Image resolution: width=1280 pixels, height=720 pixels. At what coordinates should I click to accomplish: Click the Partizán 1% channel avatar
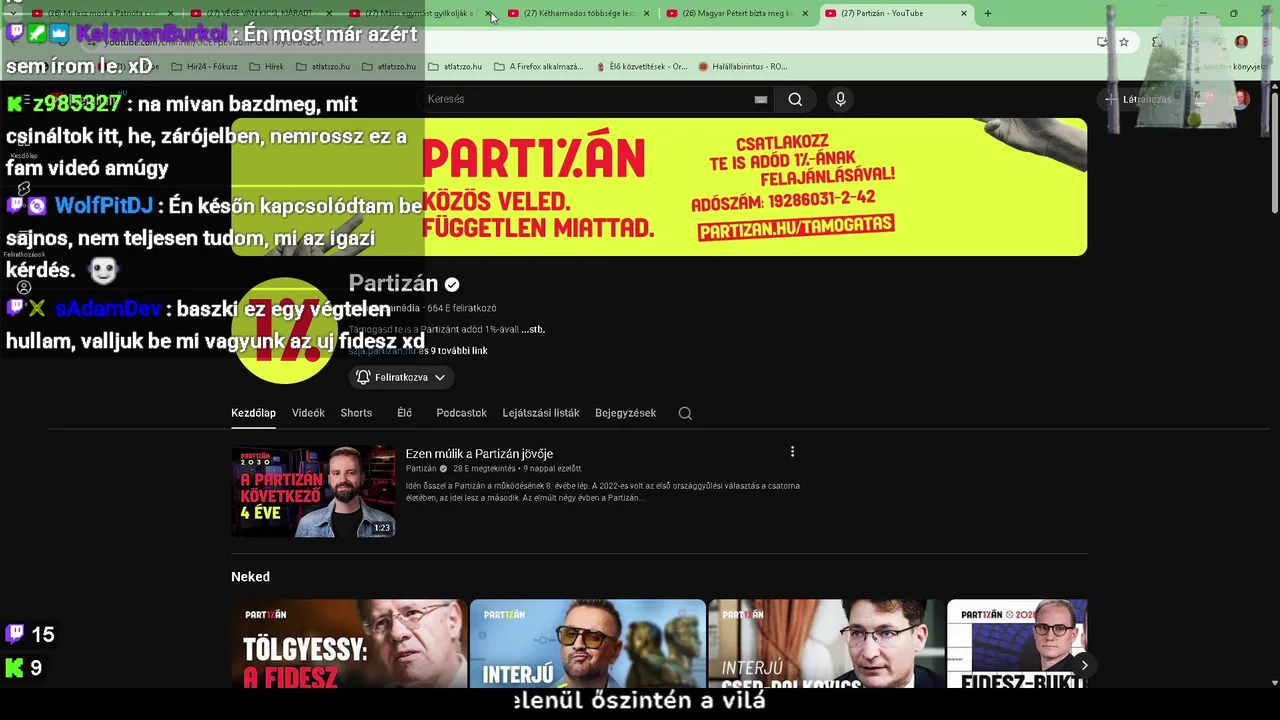pyautogui.click(x=285, y=330)
